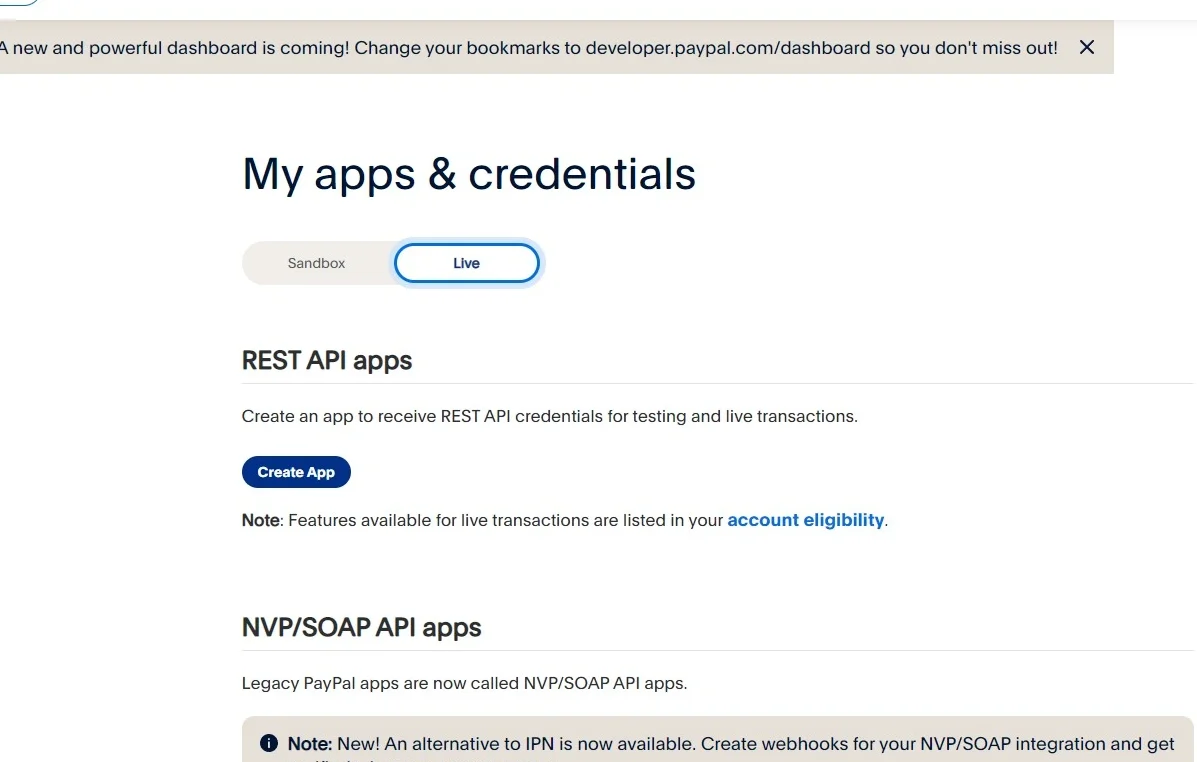
Task: Open the account eligibility link
Action: coord(805,520)
